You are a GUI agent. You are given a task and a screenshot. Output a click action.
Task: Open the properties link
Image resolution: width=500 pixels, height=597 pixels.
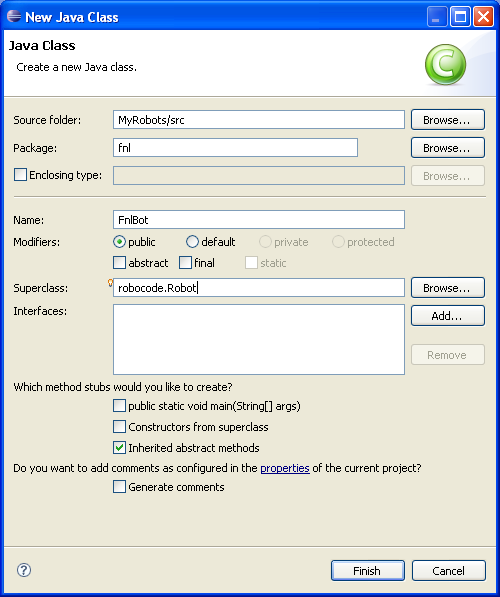point(284,468)
